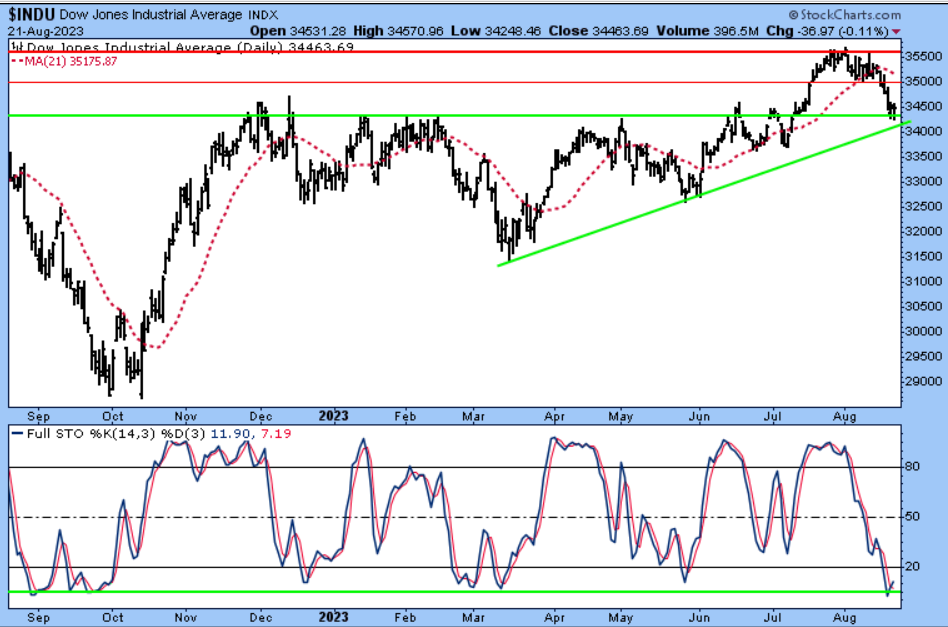This screenshot has width=948, height=627.
Task: Click Feb on the price chart axis
Action: tap(405, 417)
